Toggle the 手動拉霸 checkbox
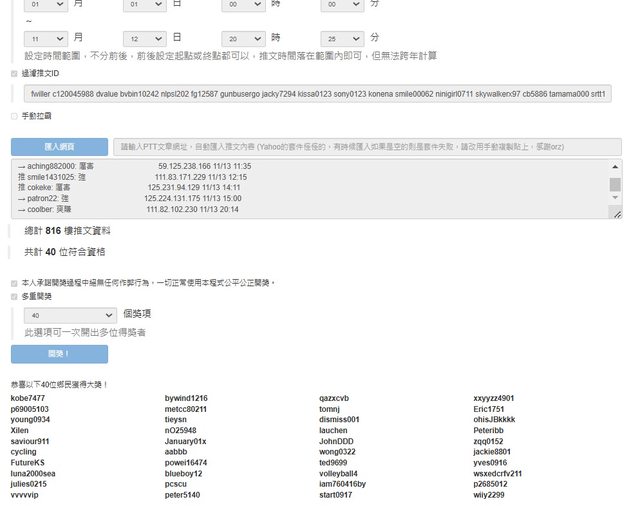This screenshot has width=640, height=506. (14, 117)
